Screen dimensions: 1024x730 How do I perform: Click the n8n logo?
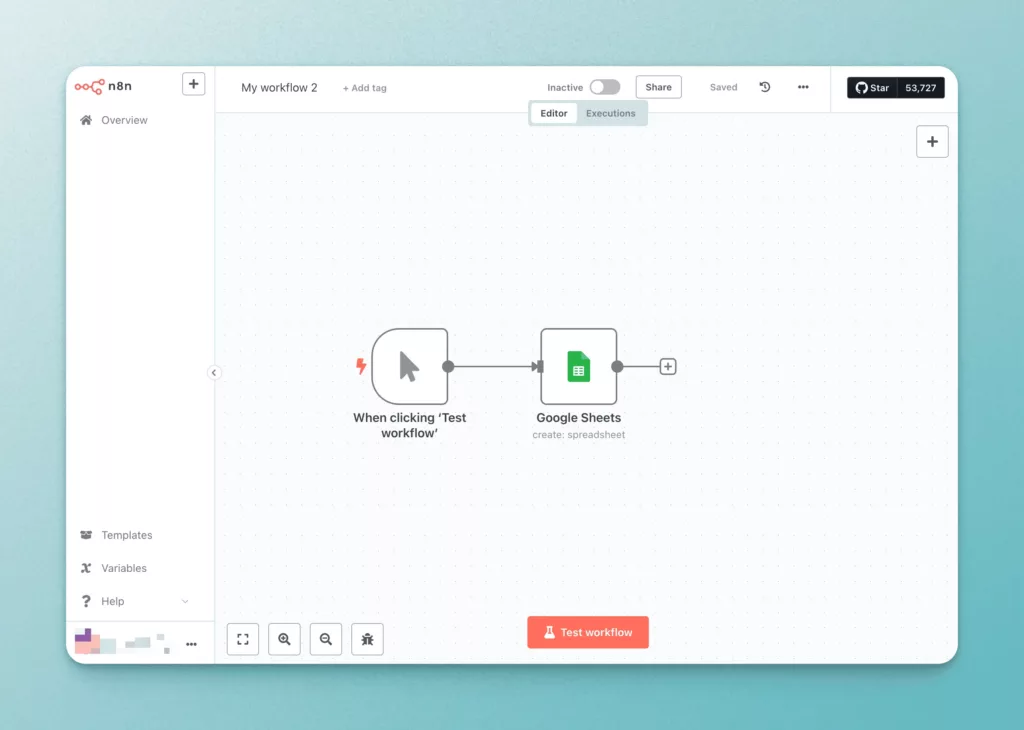tap(103, 86)
